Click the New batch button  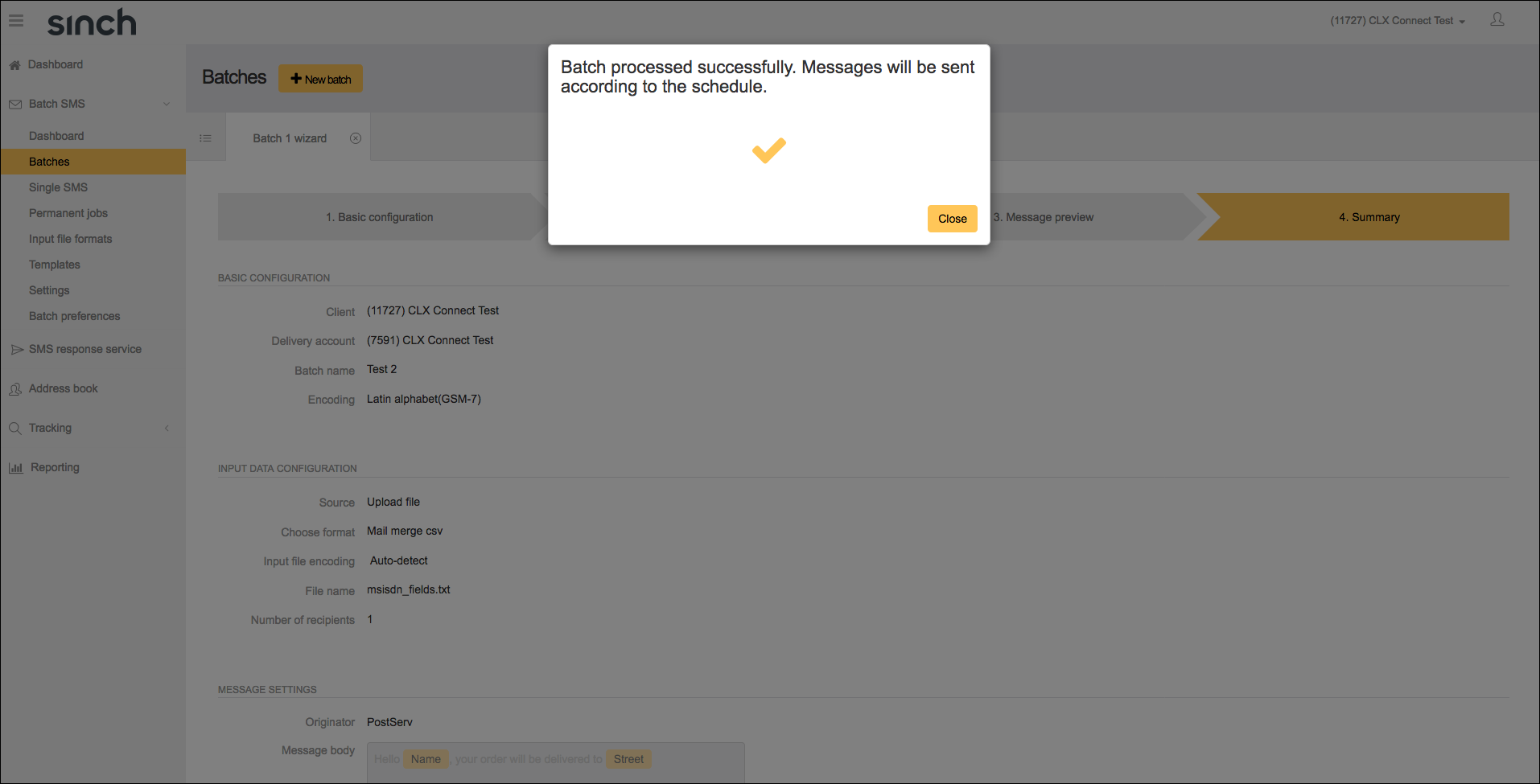coord(320,78)
